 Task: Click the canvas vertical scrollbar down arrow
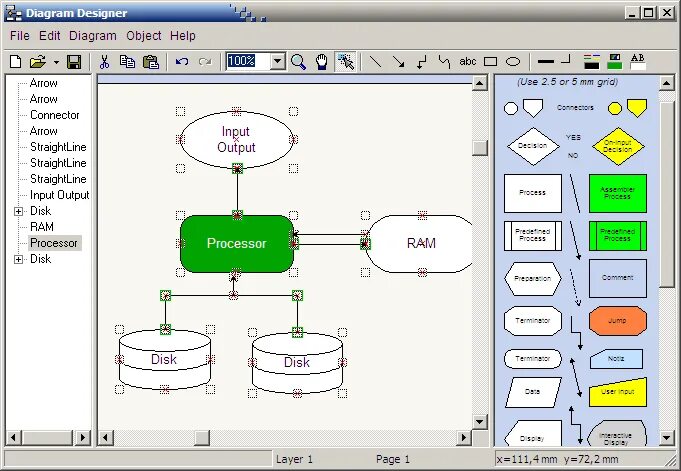tap(479, 421)
